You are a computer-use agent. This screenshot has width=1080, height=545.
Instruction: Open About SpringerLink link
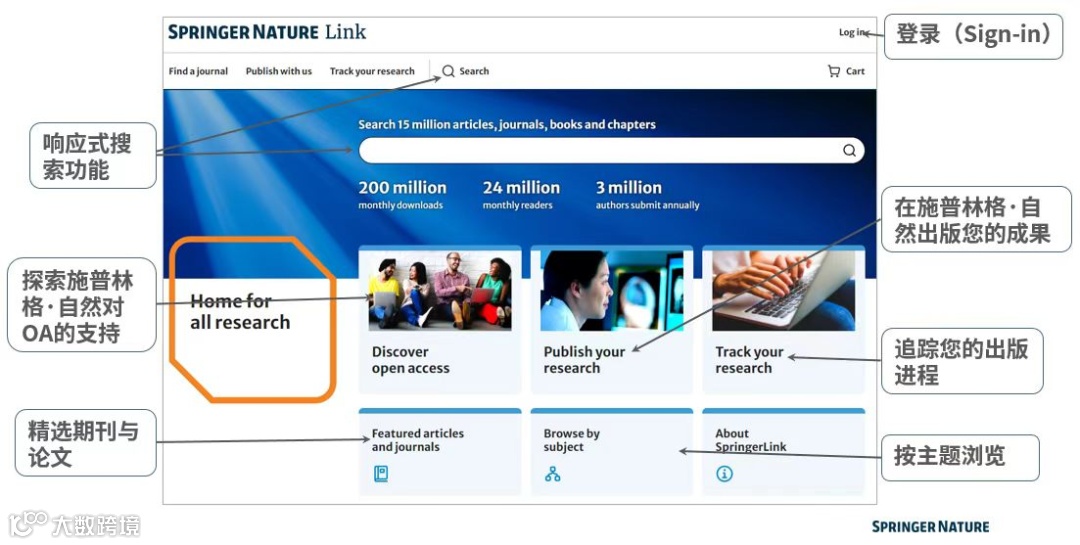(750, 440)
